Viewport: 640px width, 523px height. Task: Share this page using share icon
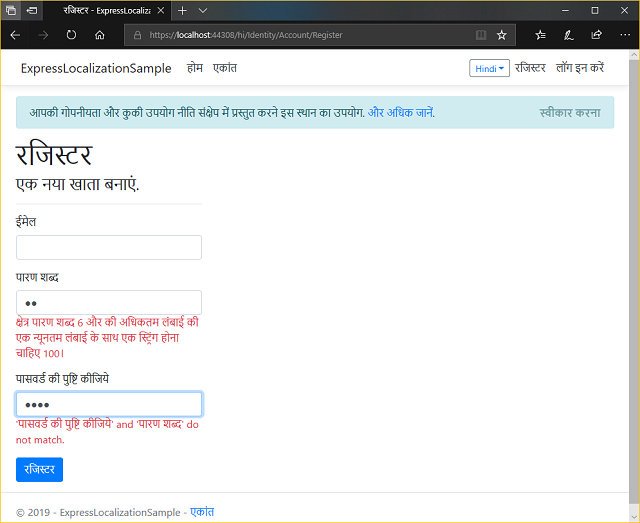pos(596,34)
